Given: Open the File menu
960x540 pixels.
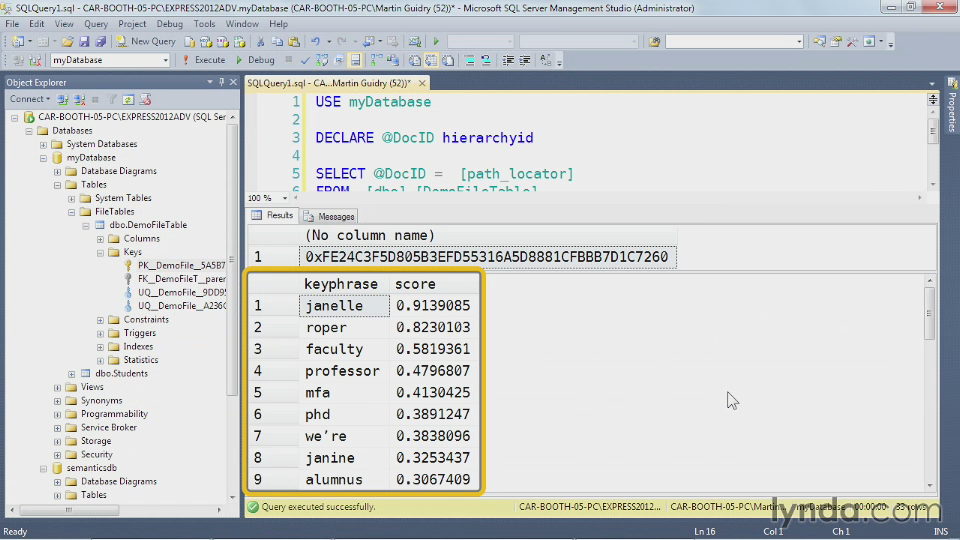Looking at the screenshot, I should pyautogui.click(x=12, y=24).
